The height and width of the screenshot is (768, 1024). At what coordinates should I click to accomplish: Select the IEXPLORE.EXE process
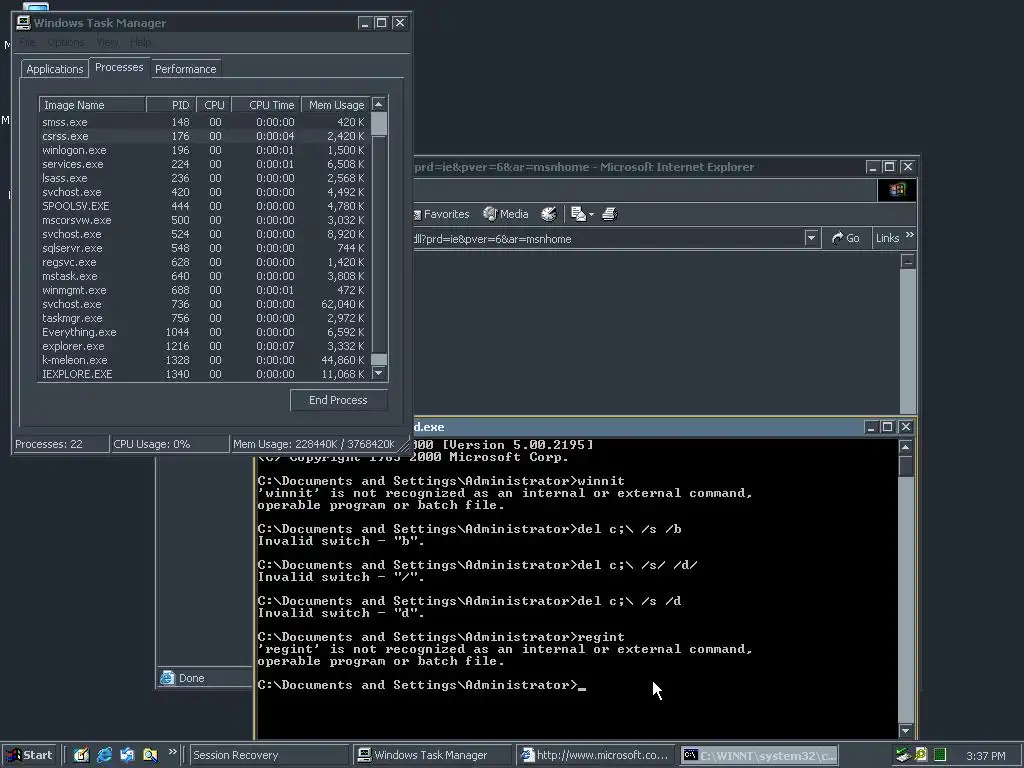tap(204, 374)
